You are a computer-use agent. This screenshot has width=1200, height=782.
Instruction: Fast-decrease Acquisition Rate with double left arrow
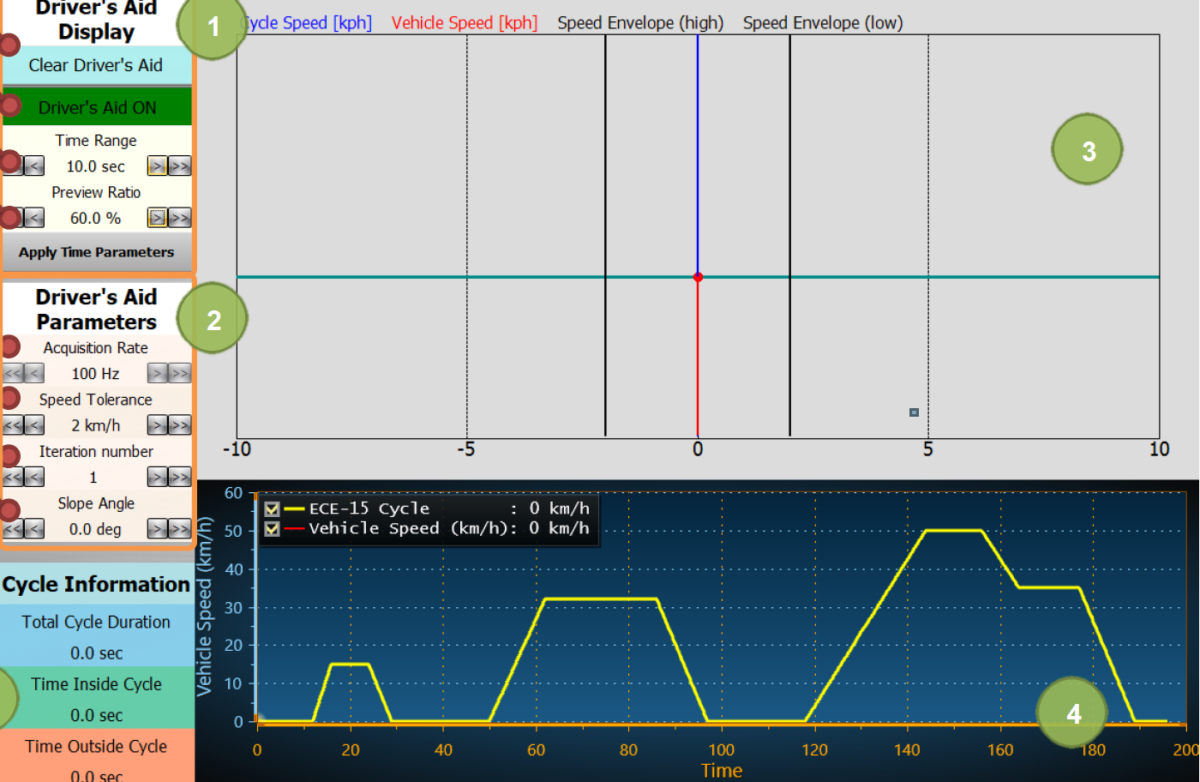click(12, 374)
